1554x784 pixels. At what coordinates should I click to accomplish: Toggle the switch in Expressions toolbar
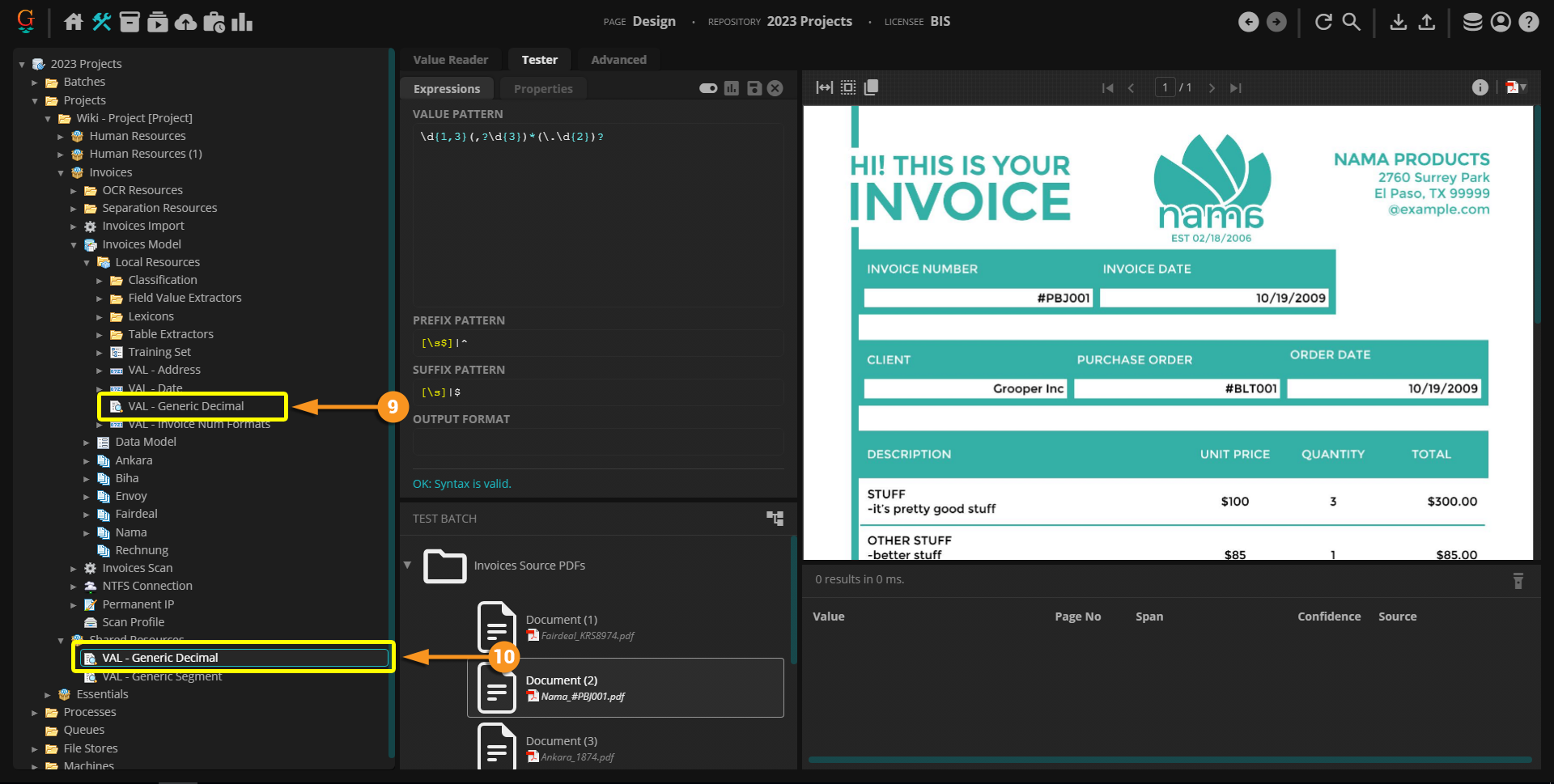click(708, 88)
